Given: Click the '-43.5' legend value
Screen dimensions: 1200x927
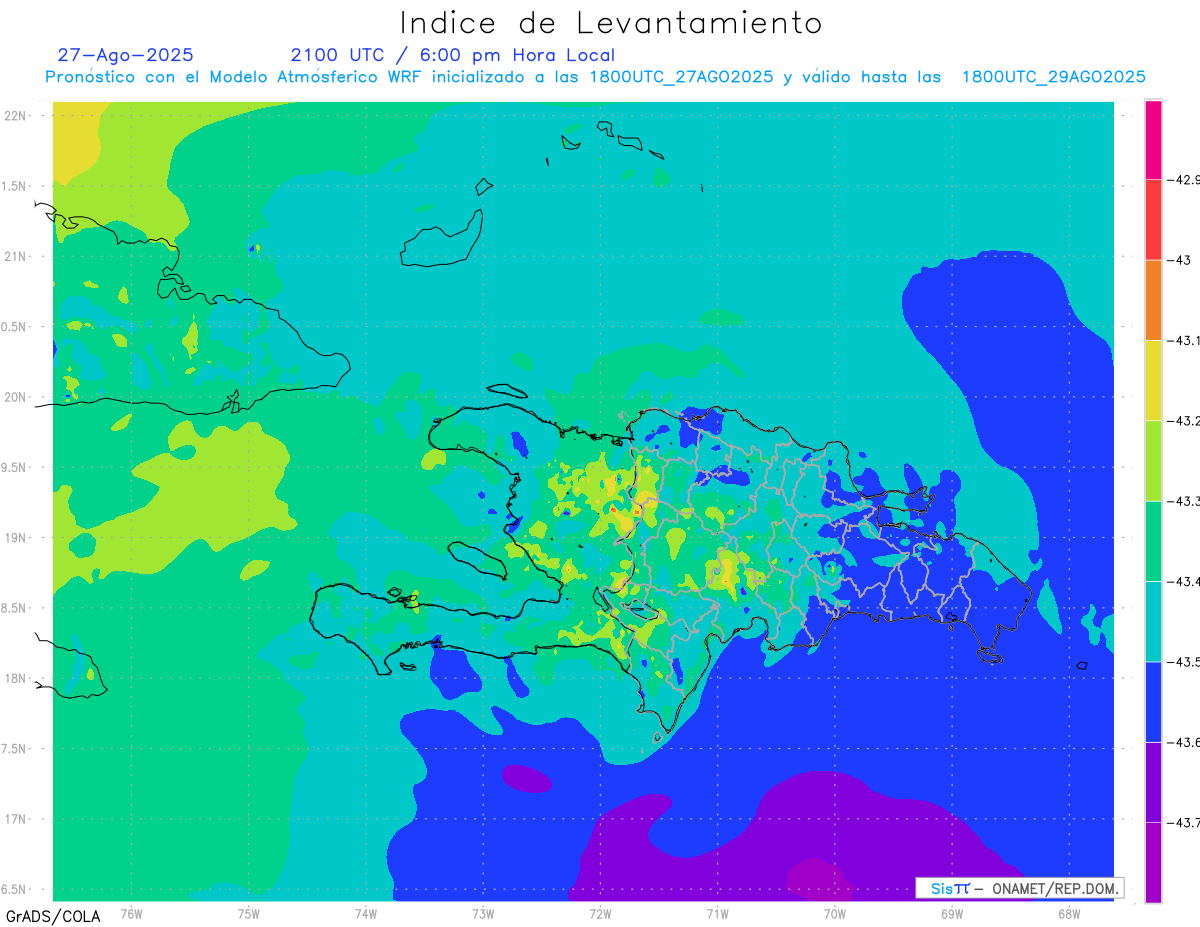Looking at the screenshot, I should pos(1183,662).
